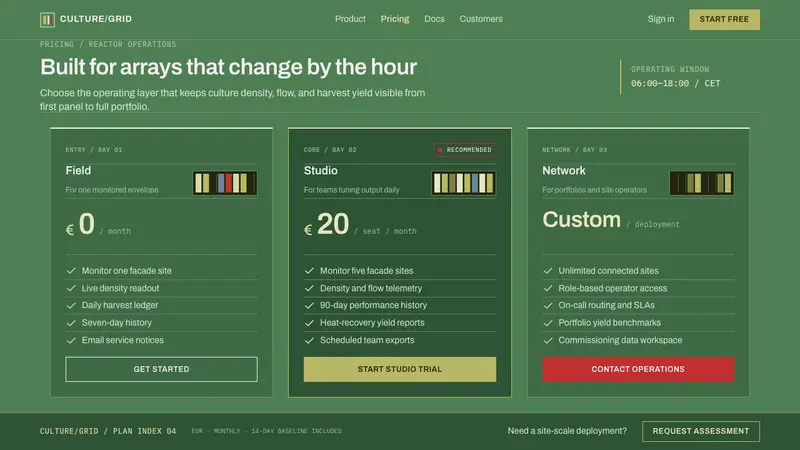Click the euro symbol on Studio price
800x450 pixels.
coord(308,230)
